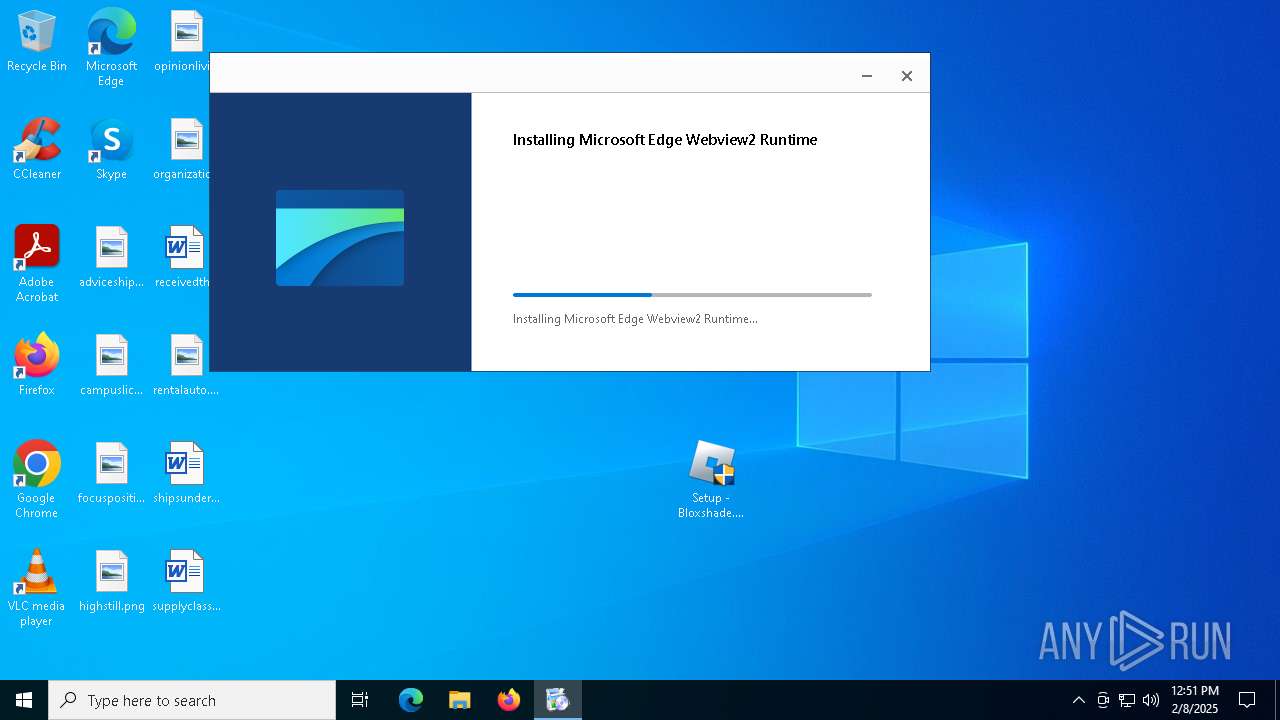Open the Google Chrome desktop shortcut

pyautogui.click(x=37, y=480)
